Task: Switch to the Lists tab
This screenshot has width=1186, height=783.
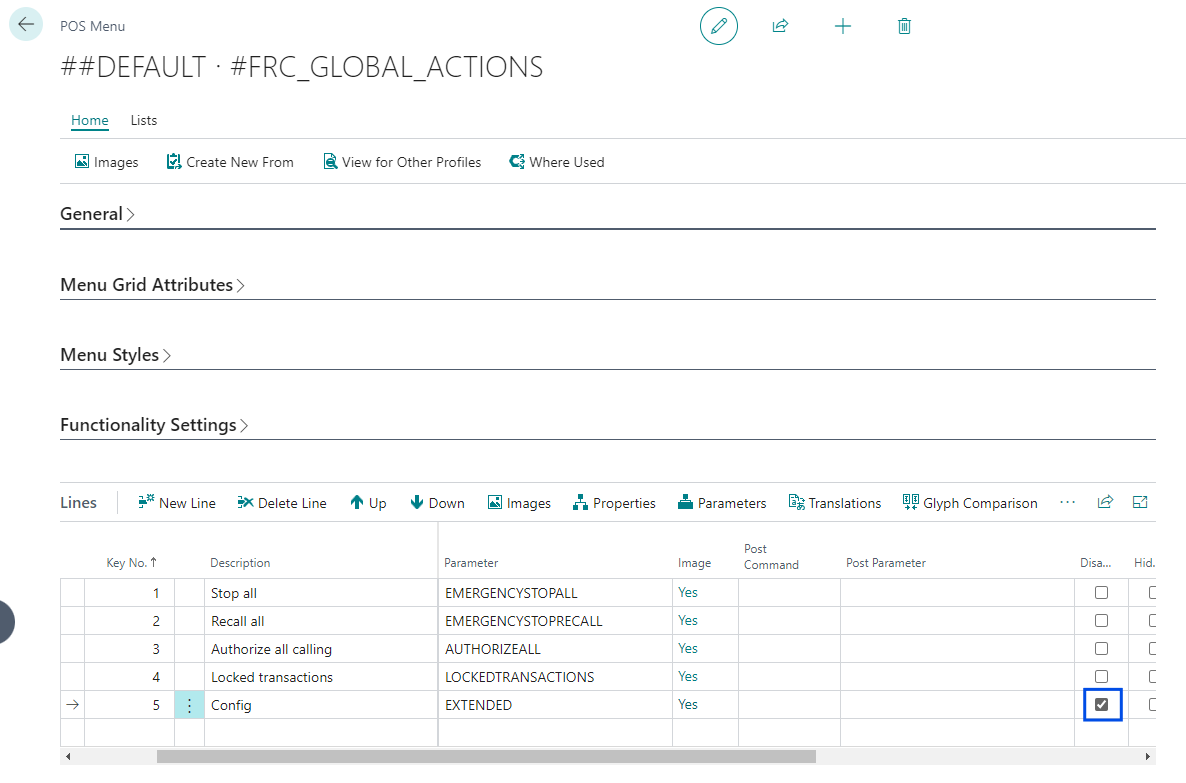Action: 143,120
